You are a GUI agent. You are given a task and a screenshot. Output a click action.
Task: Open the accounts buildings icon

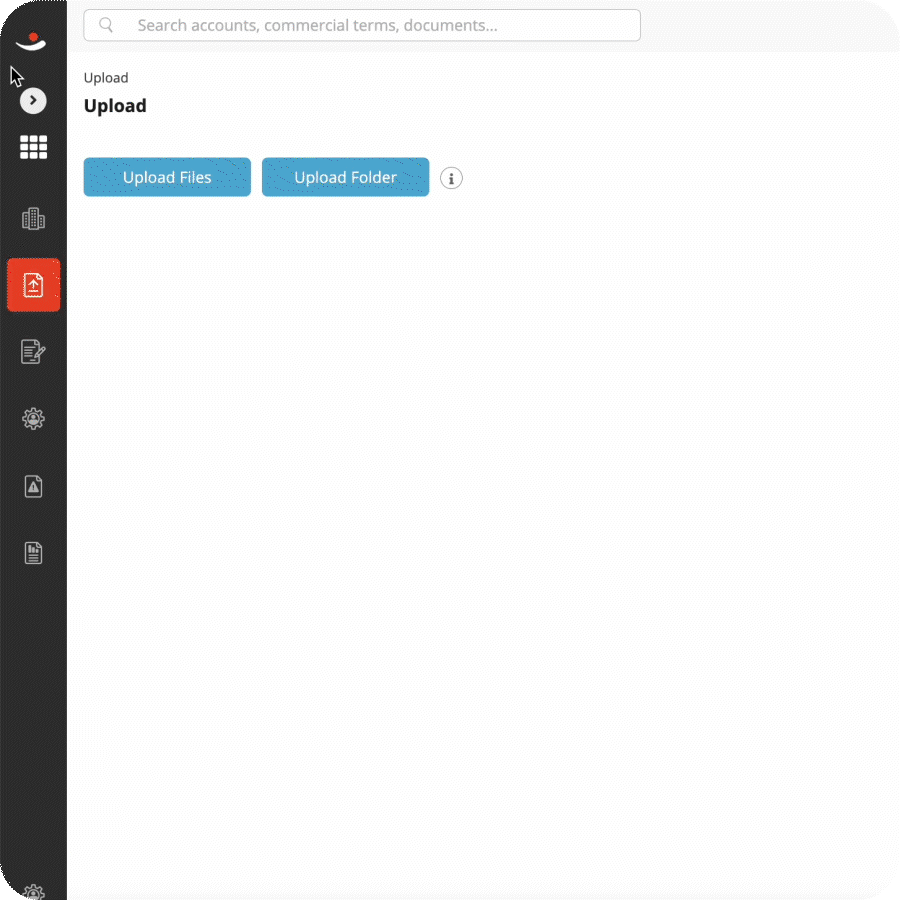tap(33, 219)
